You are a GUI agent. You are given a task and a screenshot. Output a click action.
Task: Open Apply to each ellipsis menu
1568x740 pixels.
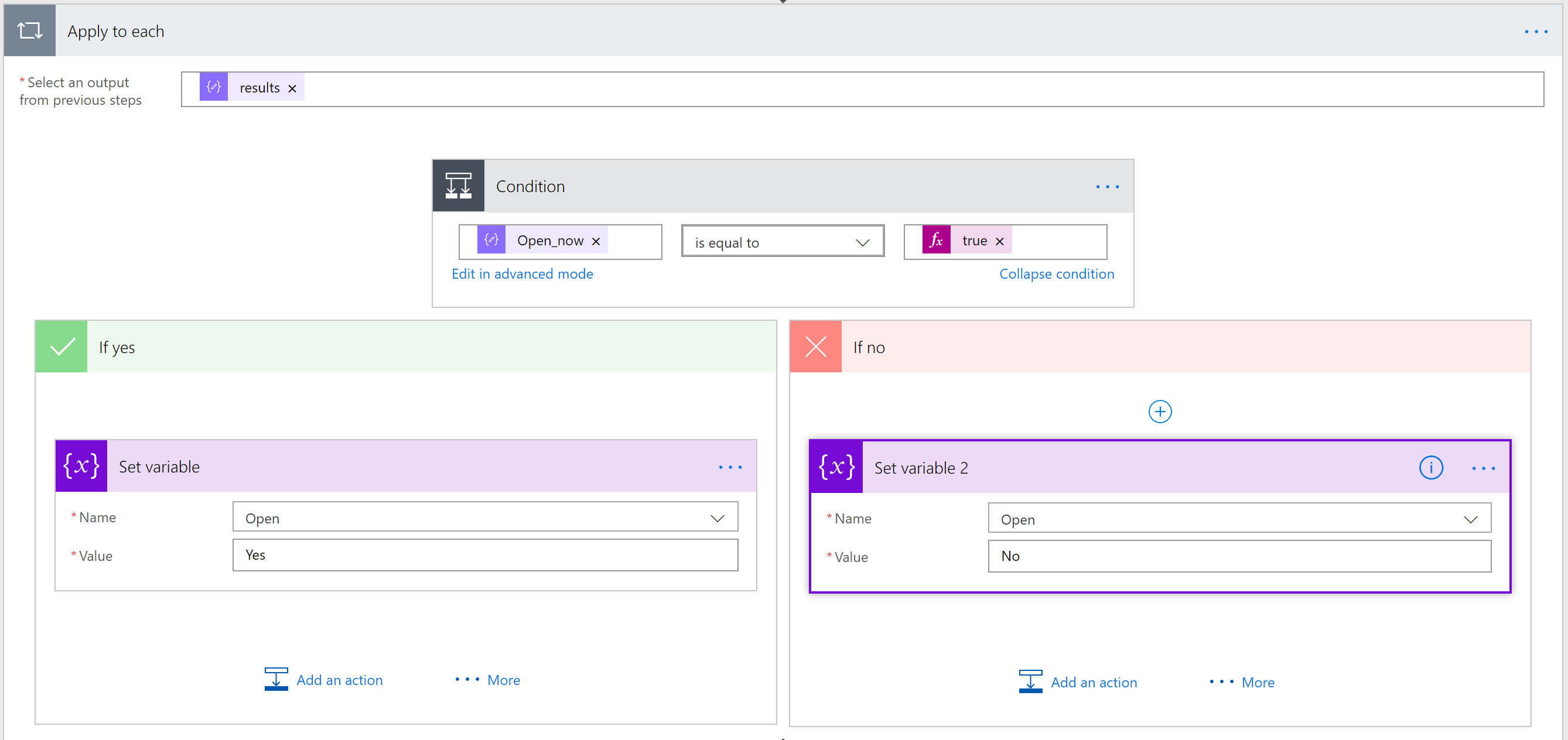1535,32
